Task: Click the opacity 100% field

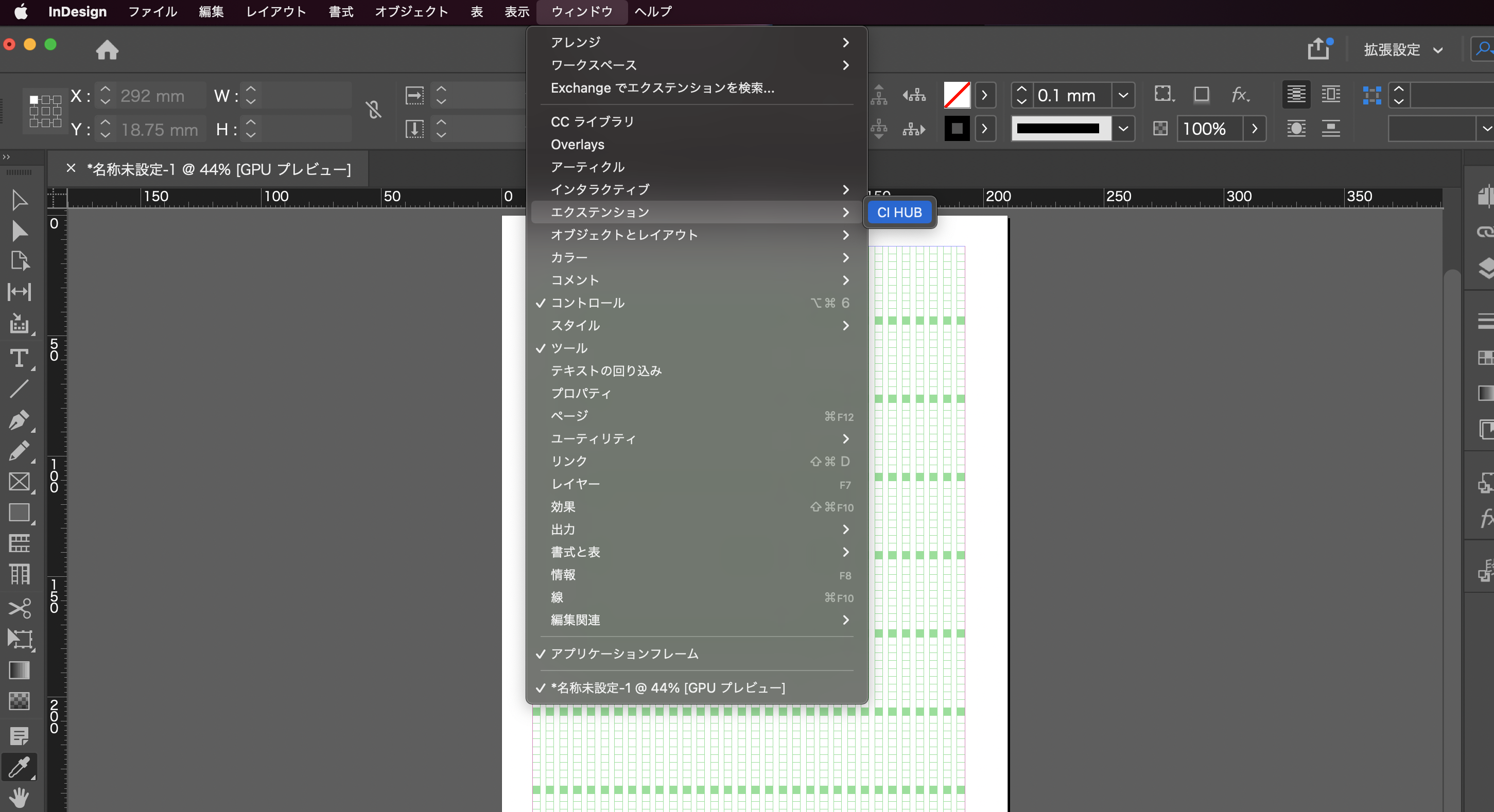Action: (1210, 129)
